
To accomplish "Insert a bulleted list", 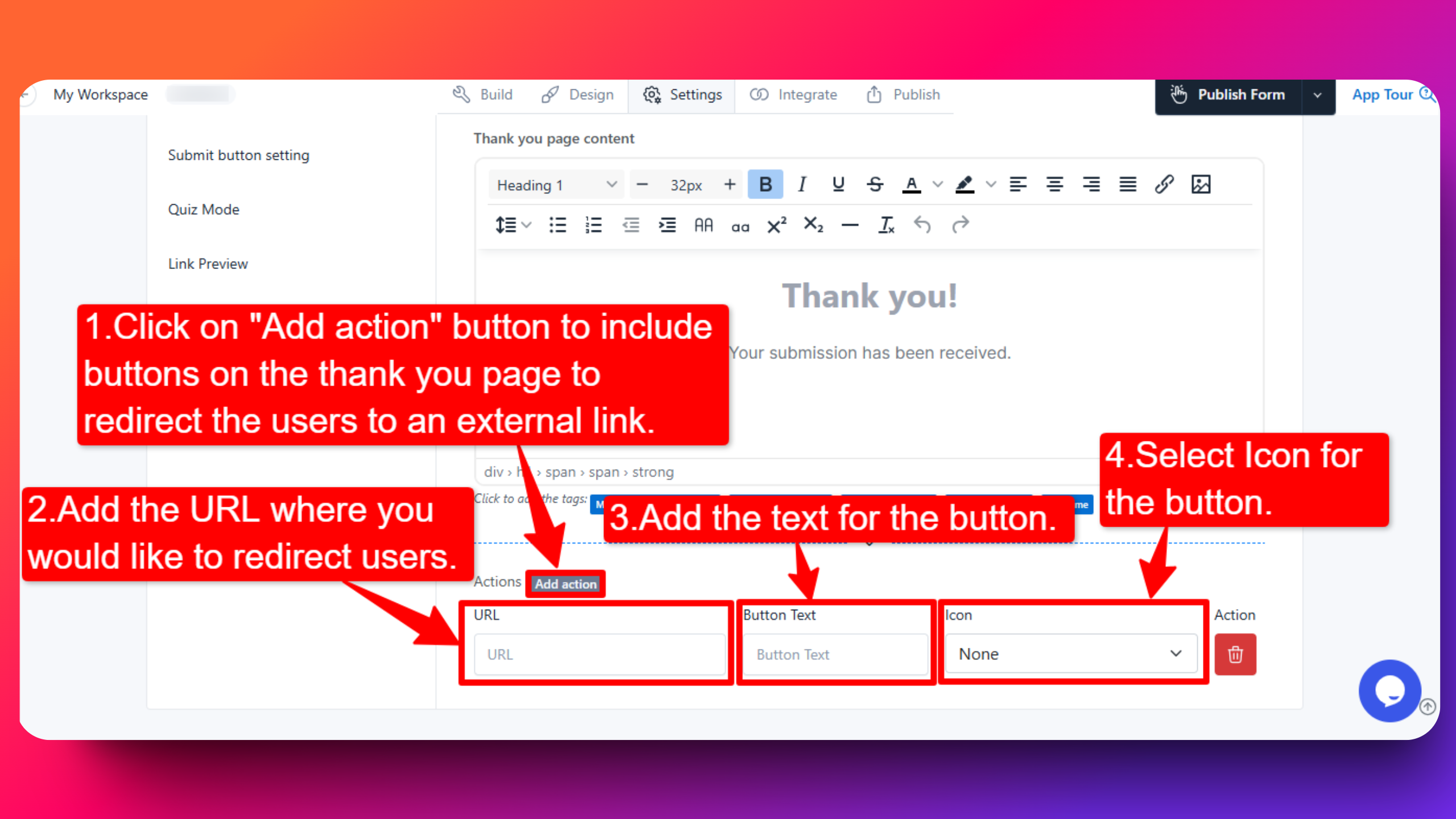I will pyautogui.click(x=557, y=225).
